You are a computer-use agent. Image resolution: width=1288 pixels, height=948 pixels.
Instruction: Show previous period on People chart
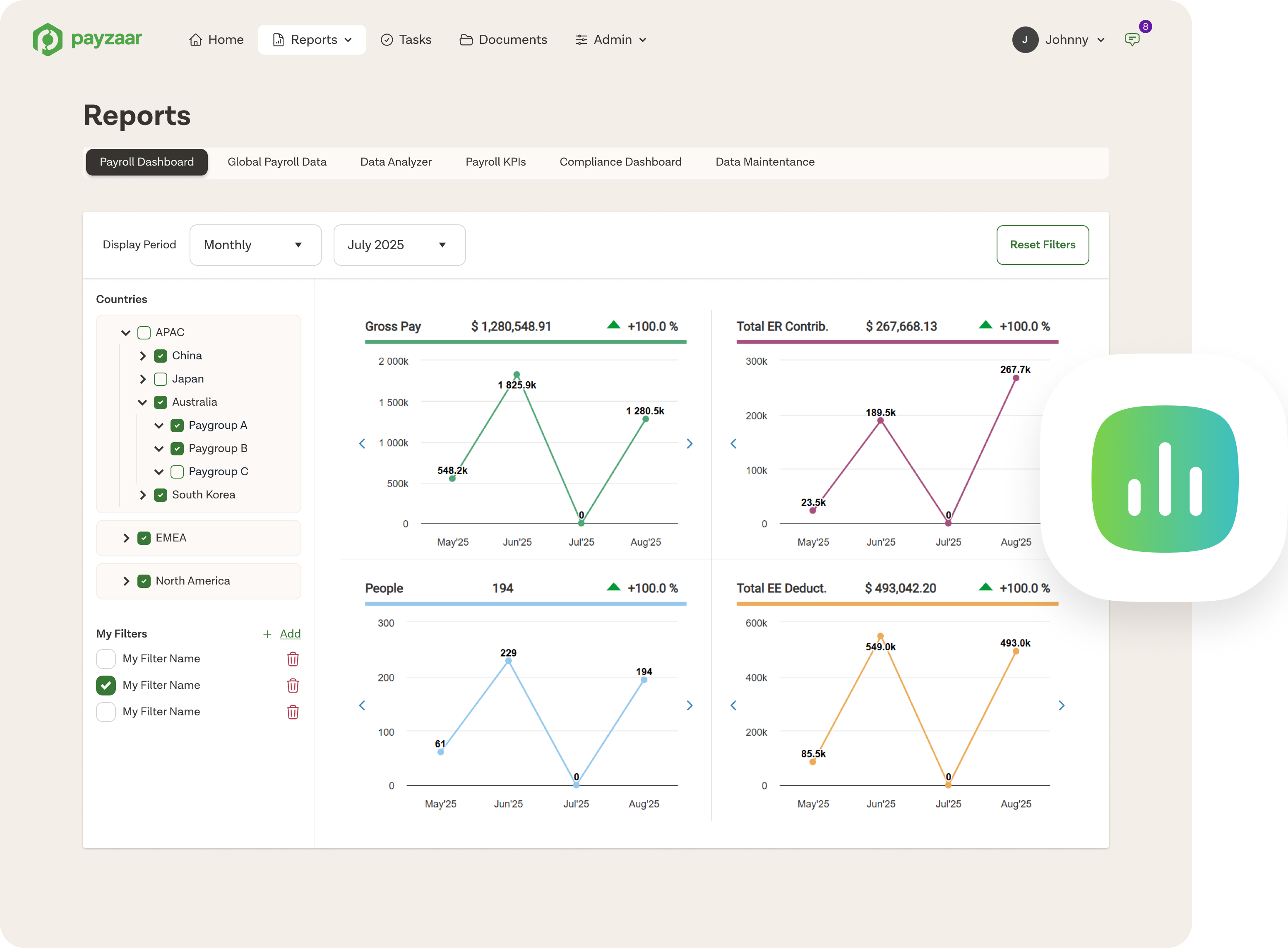pos(362,705)
